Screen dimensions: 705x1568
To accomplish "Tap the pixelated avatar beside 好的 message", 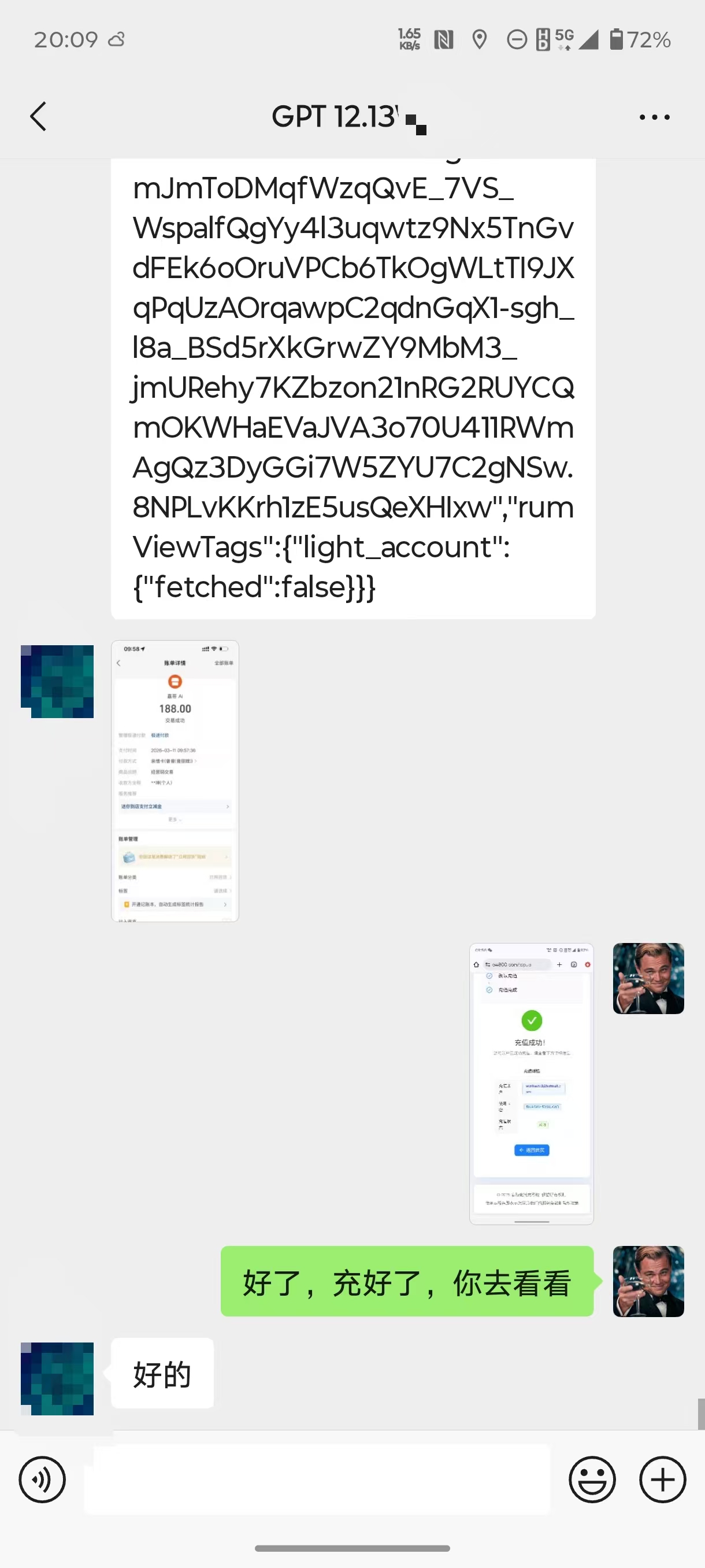I will 57,1378.
